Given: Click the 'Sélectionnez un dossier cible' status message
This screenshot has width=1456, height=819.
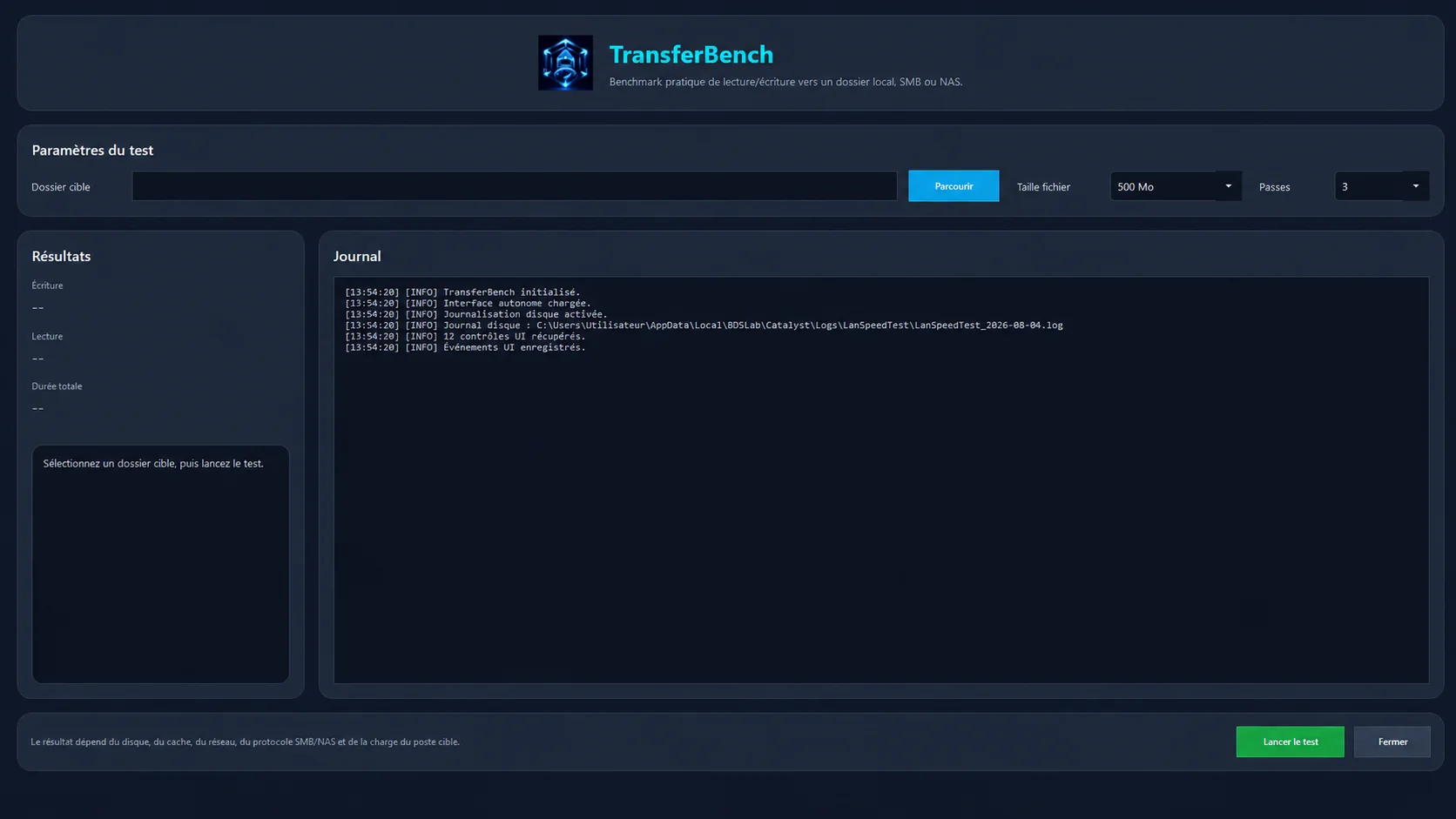Looking at the screenshot, I should coord(153,464).
